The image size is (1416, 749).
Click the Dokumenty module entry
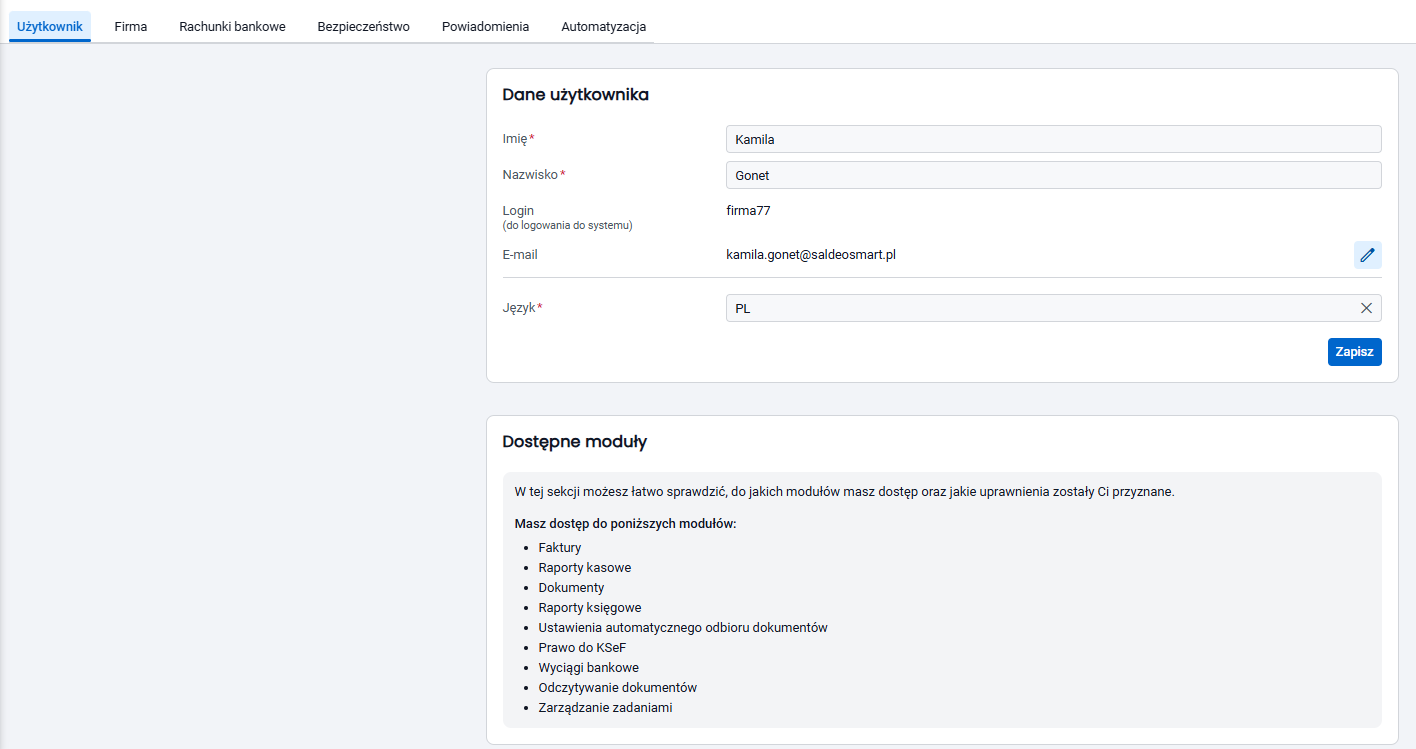click(x=571, y=588)
